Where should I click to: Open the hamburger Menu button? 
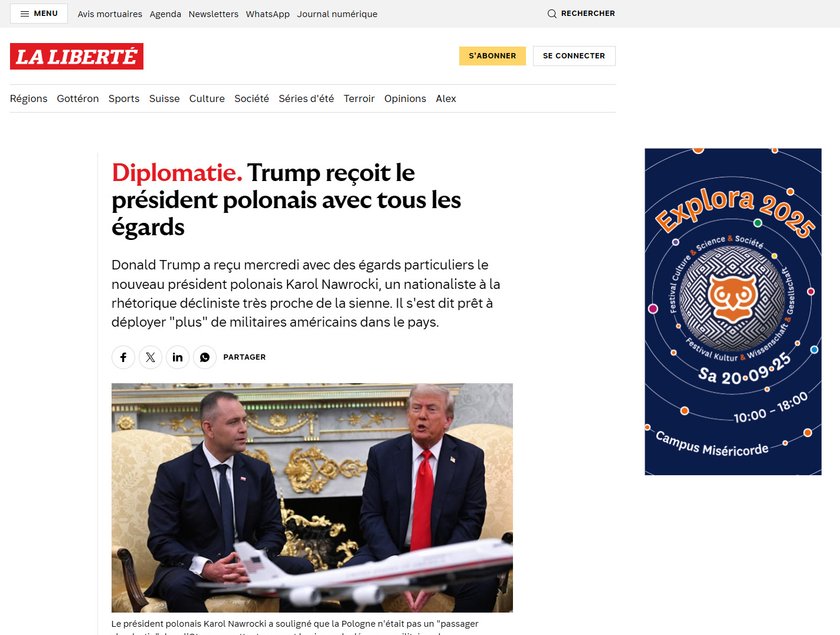coord(39,13)
